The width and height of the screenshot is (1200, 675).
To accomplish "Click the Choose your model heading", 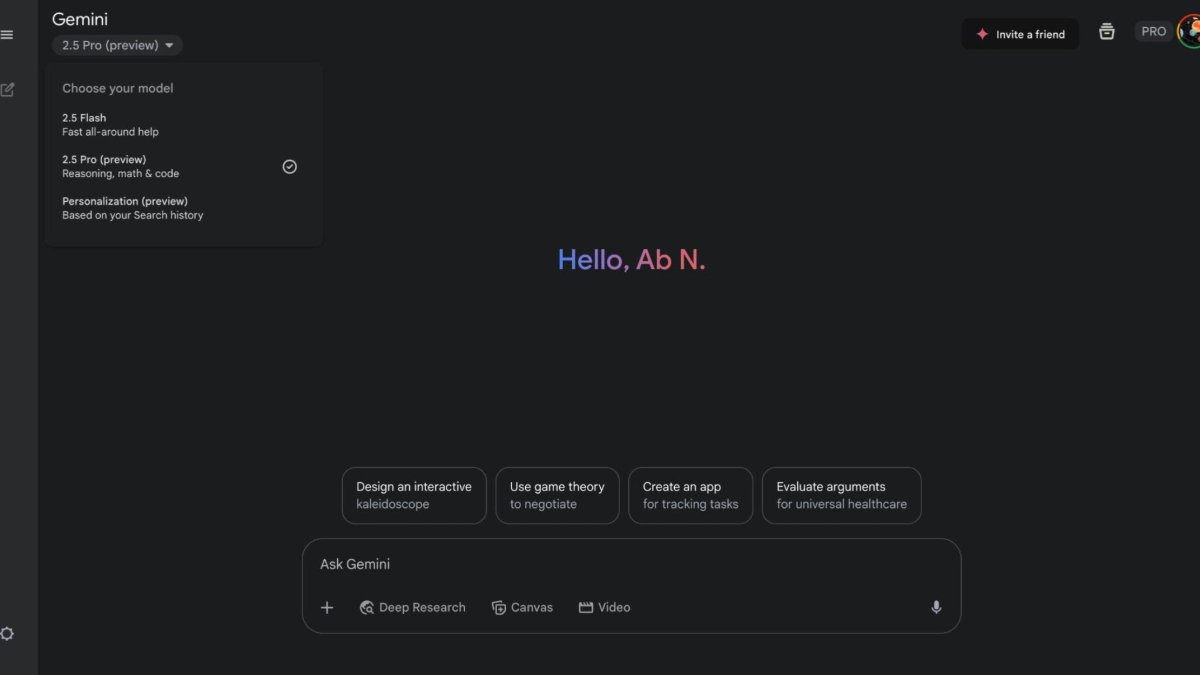I will click(118, 88).
